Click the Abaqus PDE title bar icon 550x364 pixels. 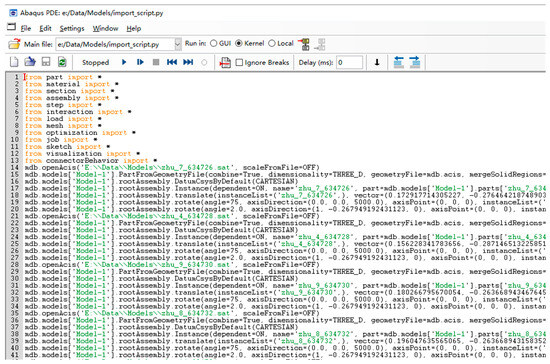pos(13,13)
